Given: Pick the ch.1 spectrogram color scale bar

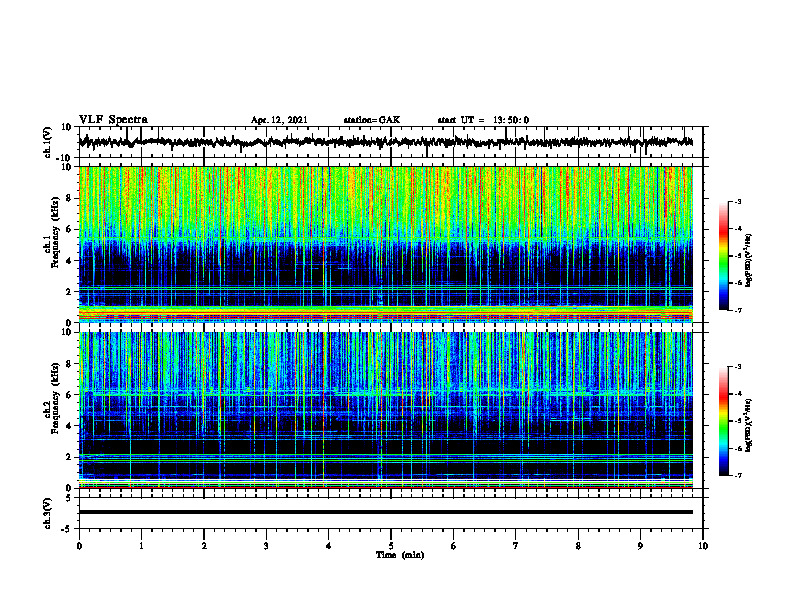Looking at the screenshot, I should point(723,256).
